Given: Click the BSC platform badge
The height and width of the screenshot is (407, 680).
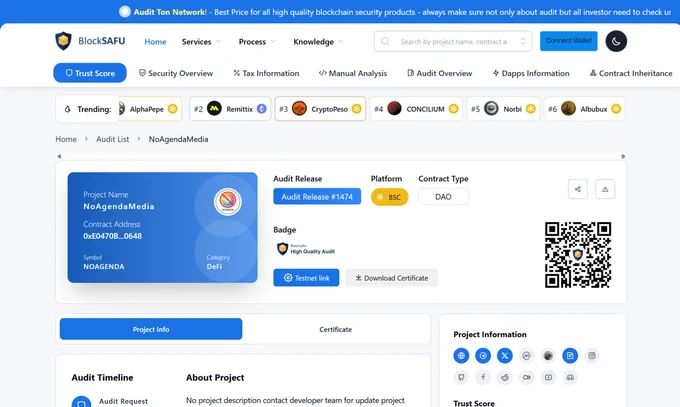Looking at the screenshot, I should point(389,197).
